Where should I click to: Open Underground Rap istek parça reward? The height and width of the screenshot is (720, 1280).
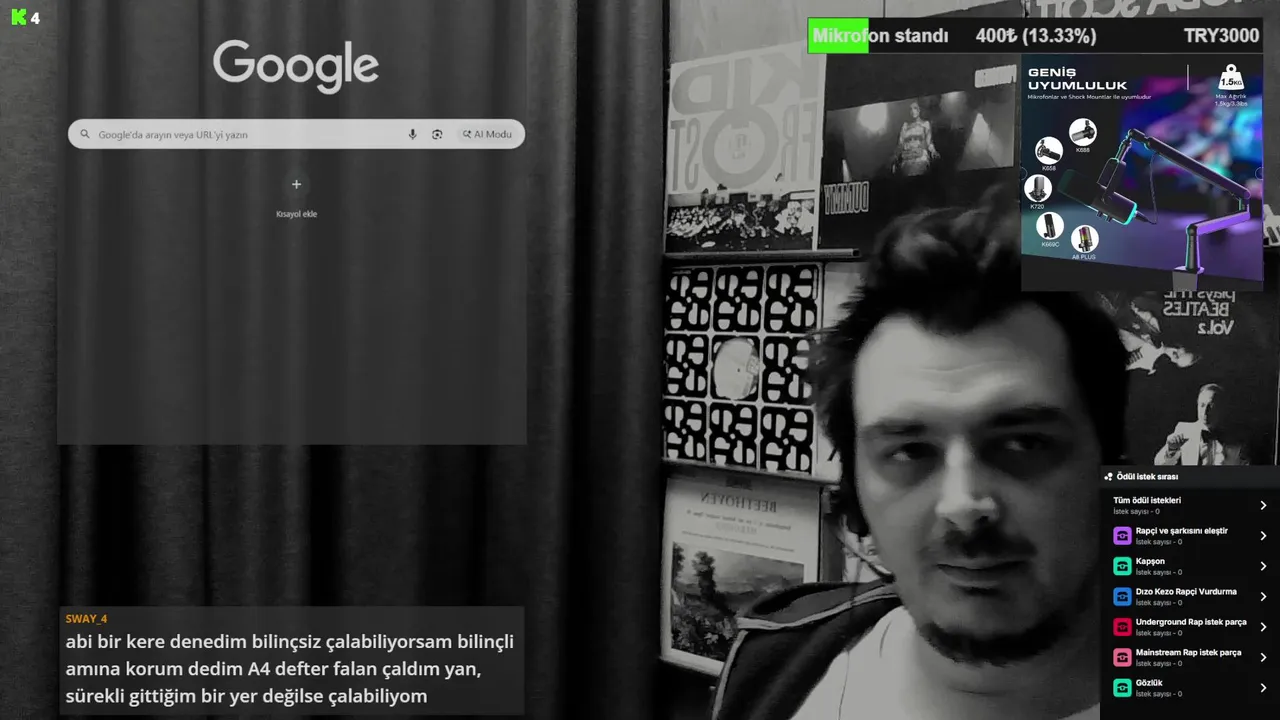(1189, 627)
